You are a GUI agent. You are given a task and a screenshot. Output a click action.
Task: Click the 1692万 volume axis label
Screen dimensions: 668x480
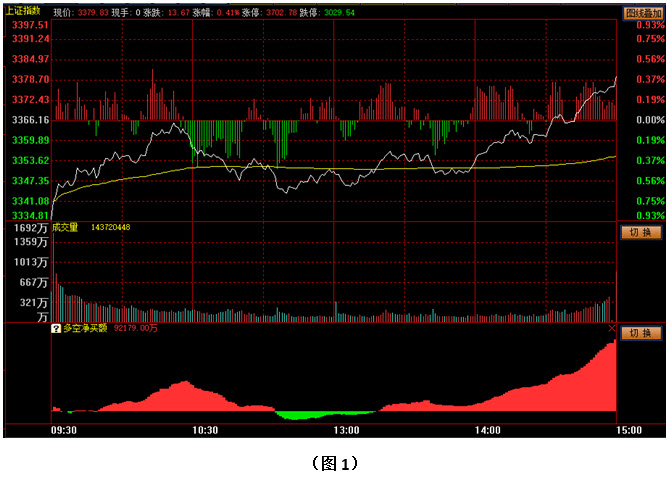(29, 228)
